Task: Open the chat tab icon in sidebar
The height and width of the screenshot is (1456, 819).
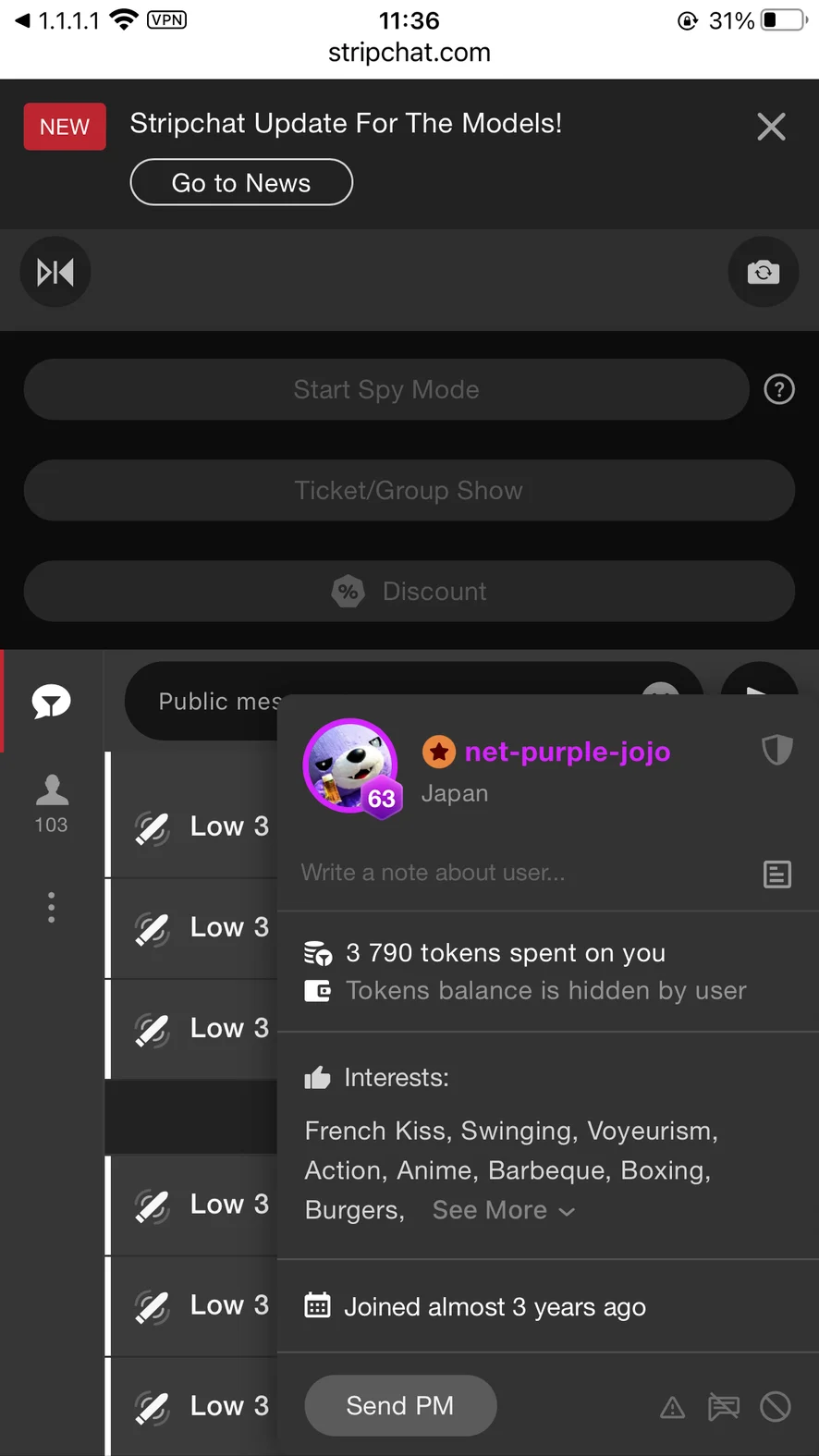Action: [52, 702]
